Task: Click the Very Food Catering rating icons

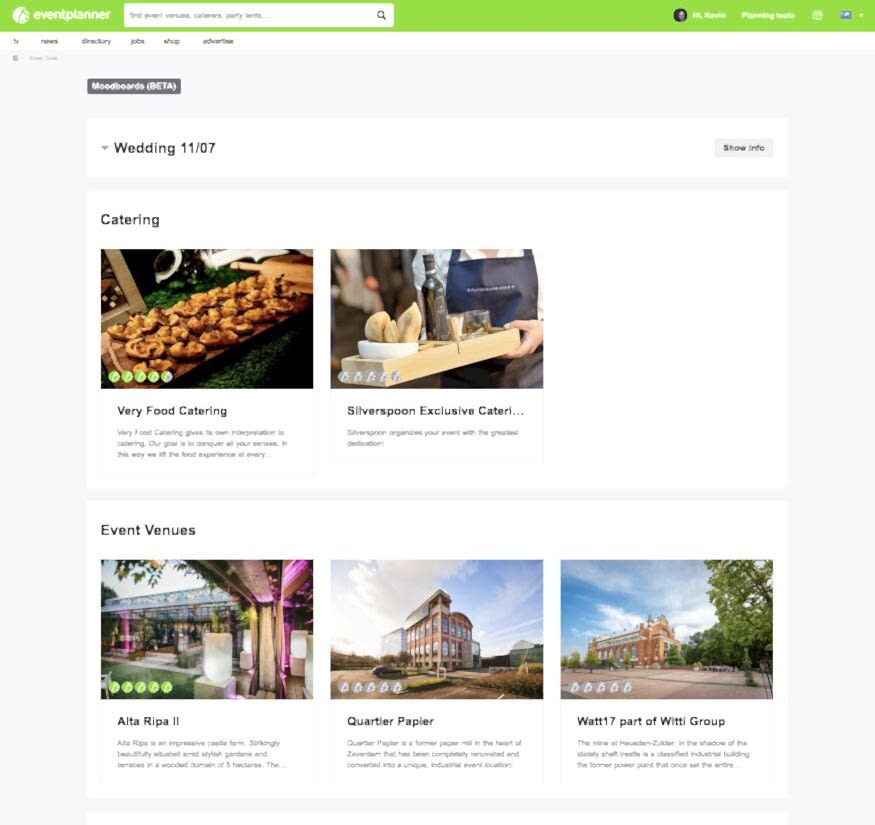Action: coord(140,377)
